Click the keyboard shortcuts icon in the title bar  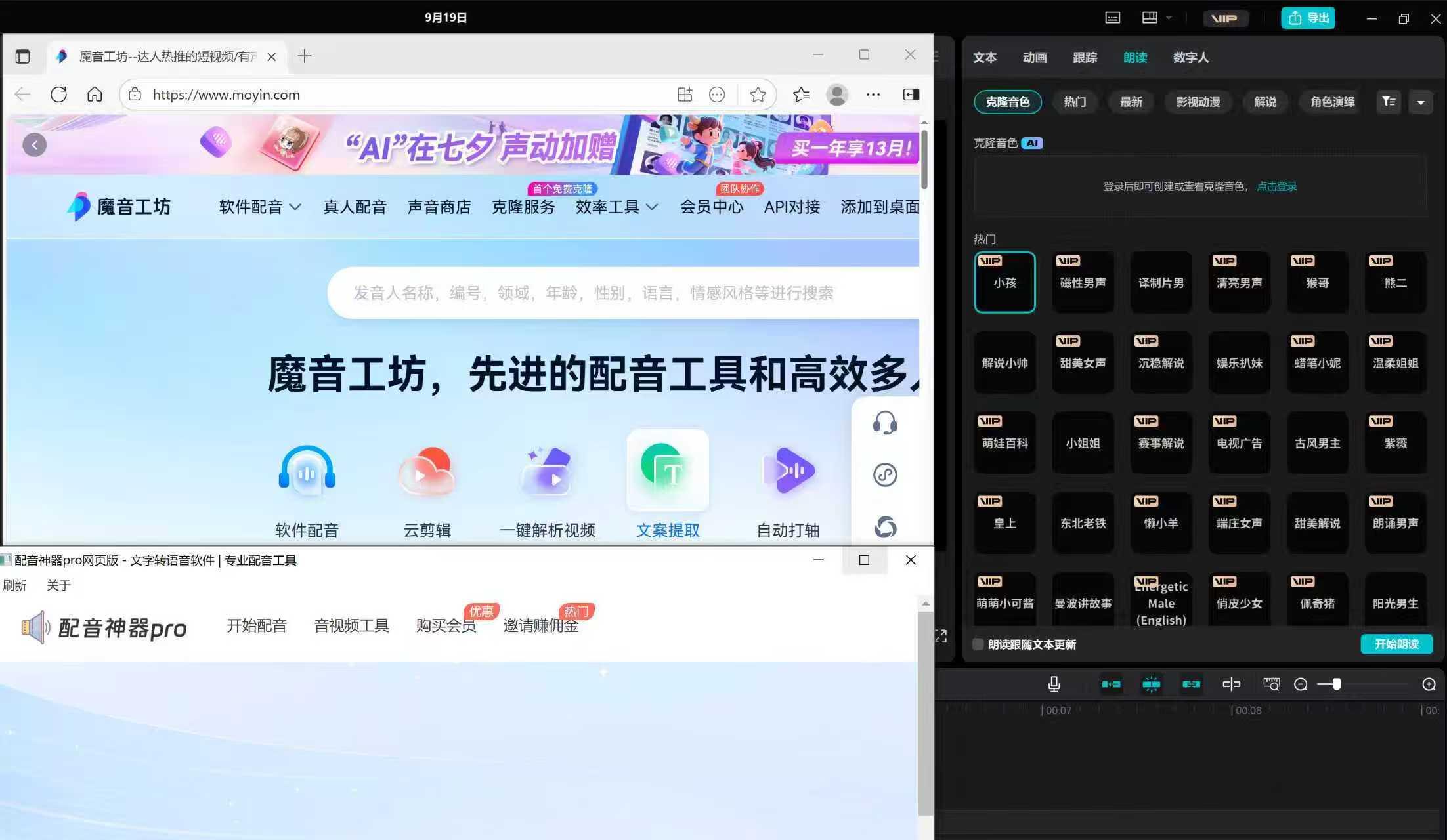coord(1112,18)
